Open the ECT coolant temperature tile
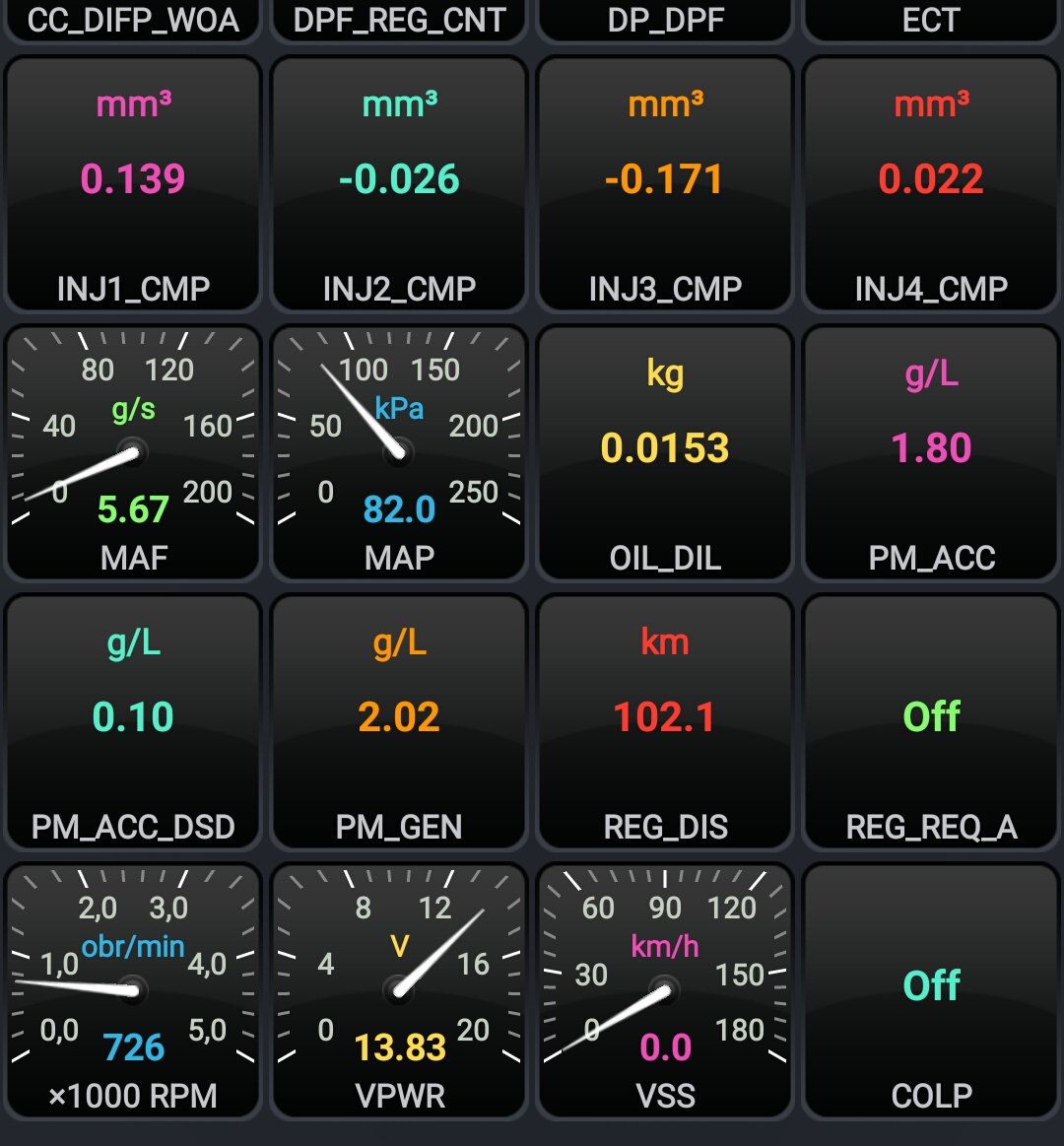Screen dimensions: 1064x1146 [931, 20]
